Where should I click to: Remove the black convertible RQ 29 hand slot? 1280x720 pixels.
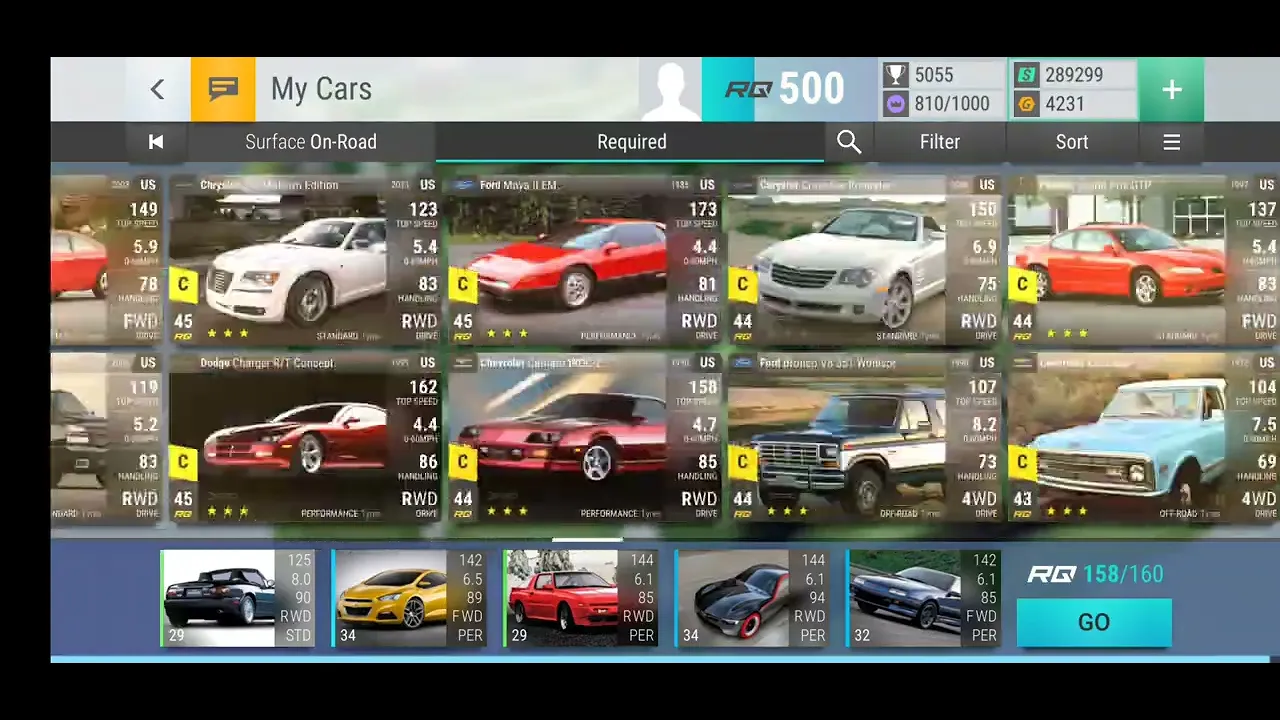tap(237, 597)
